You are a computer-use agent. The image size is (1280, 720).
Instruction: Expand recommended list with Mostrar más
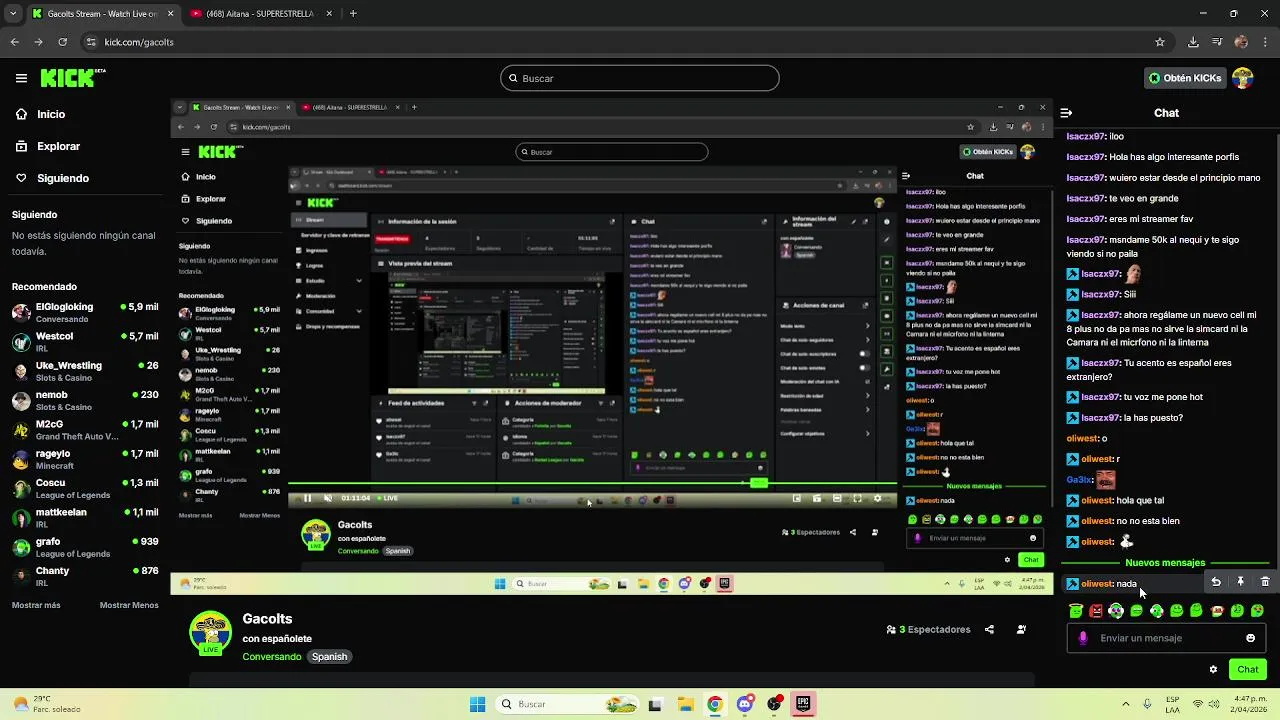pyautogui.click(x=36, y=605)
